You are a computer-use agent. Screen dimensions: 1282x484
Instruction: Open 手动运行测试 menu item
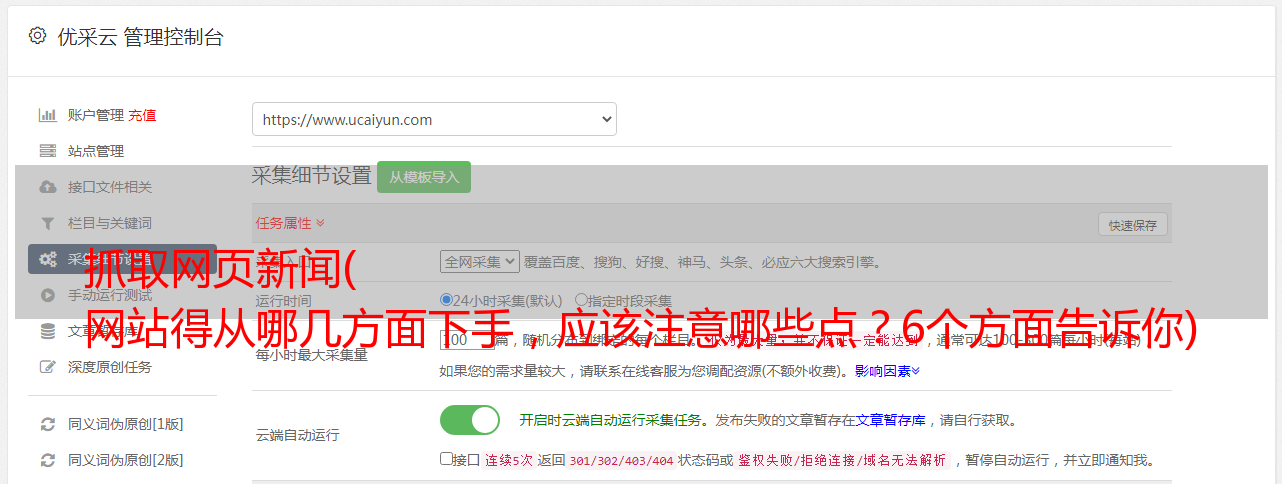click(110, 295)
